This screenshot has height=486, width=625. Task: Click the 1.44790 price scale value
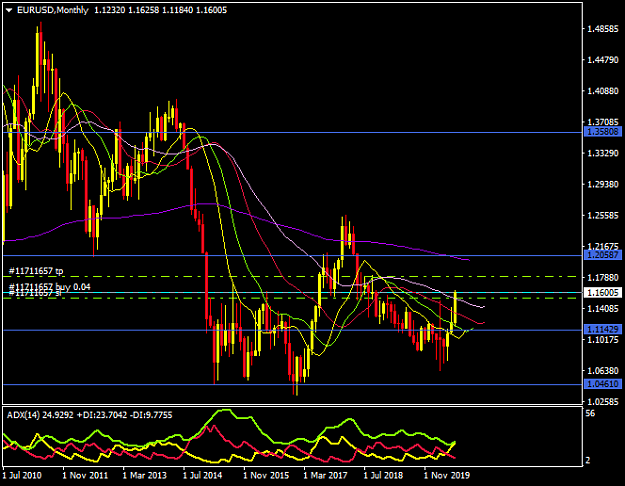603,60
